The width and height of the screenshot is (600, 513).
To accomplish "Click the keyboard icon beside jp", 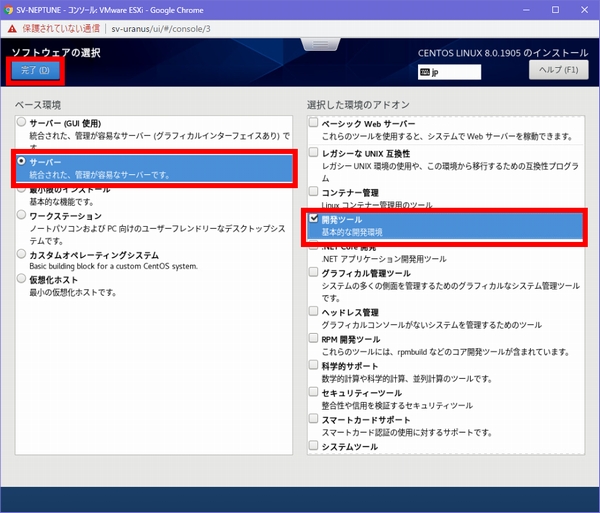I will 424,72.
